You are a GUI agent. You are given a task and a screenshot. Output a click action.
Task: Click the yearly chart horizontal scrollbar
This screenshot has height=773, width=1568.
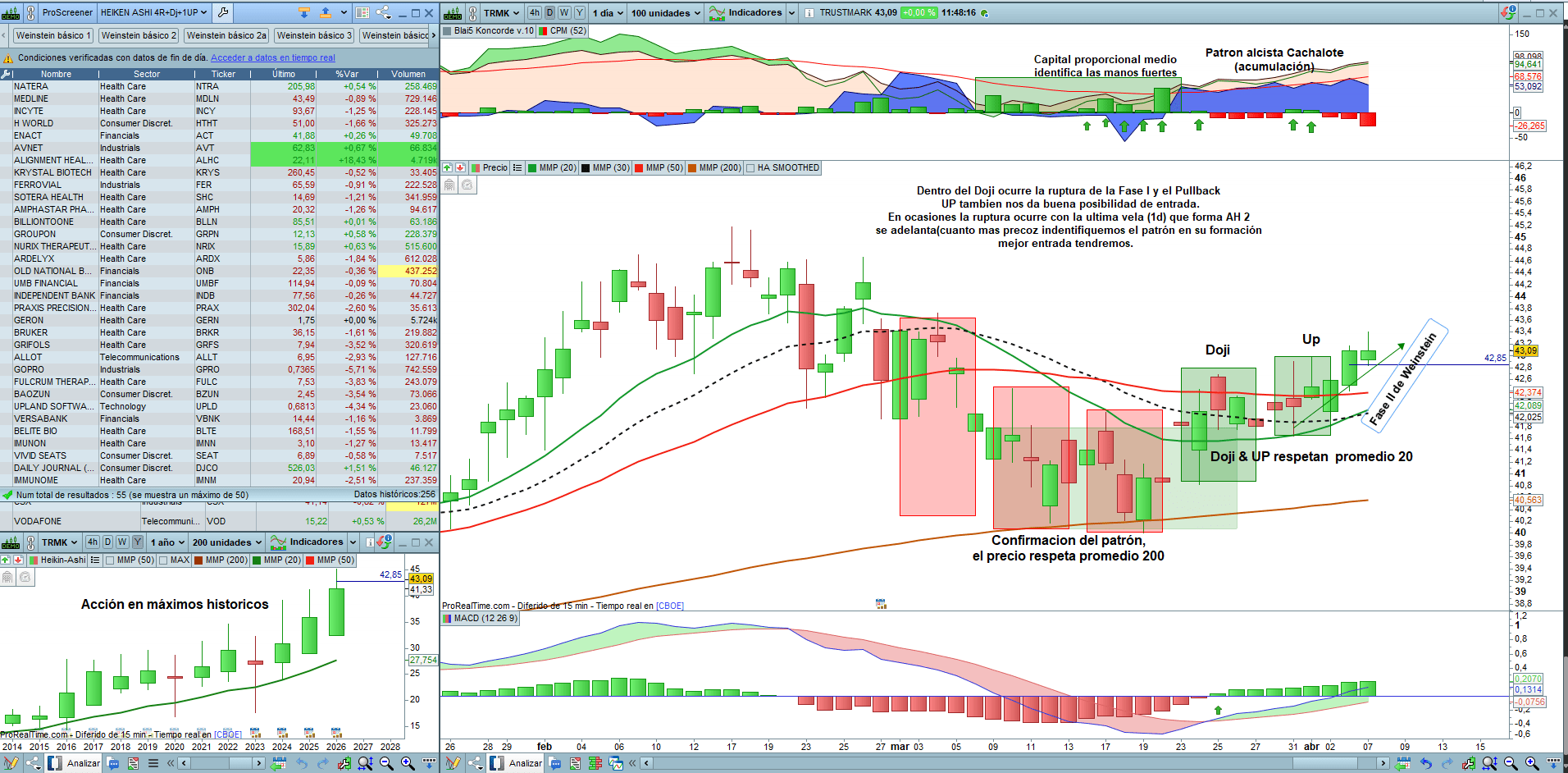click(x=222, y=763)
